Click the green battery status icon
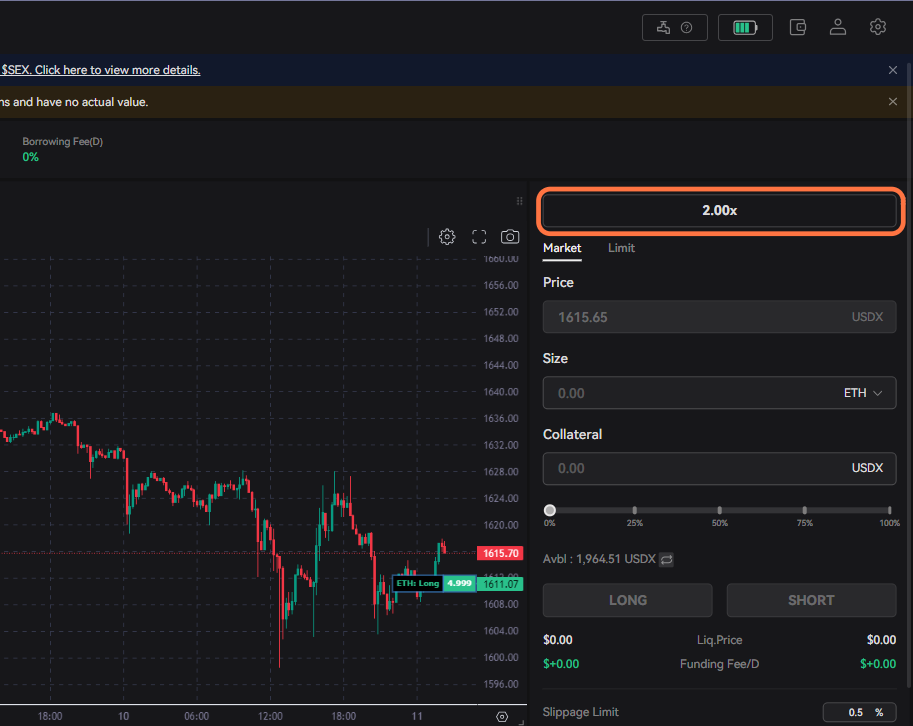Viewport: 913px width, 726px height. click(745, 27)
